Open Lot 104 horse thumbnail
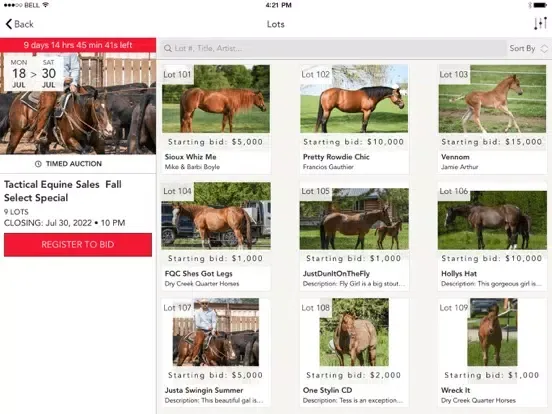 tap(216, 216)
